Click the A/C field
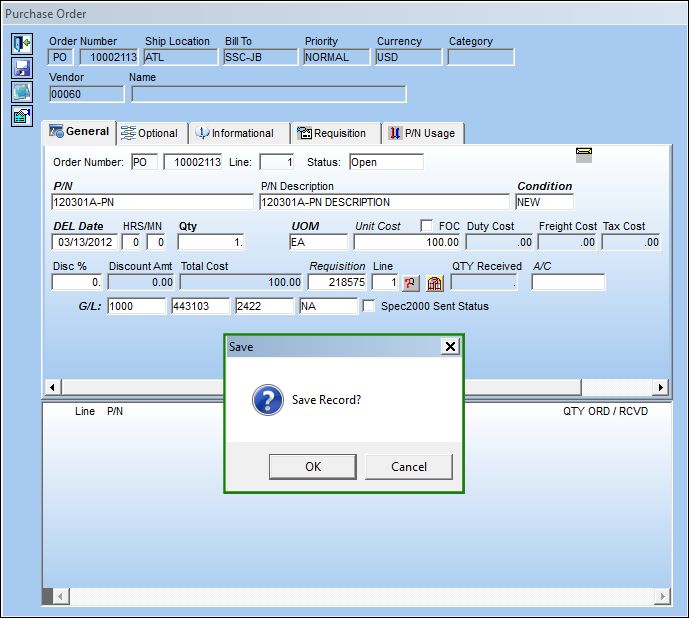 [568, 282]
